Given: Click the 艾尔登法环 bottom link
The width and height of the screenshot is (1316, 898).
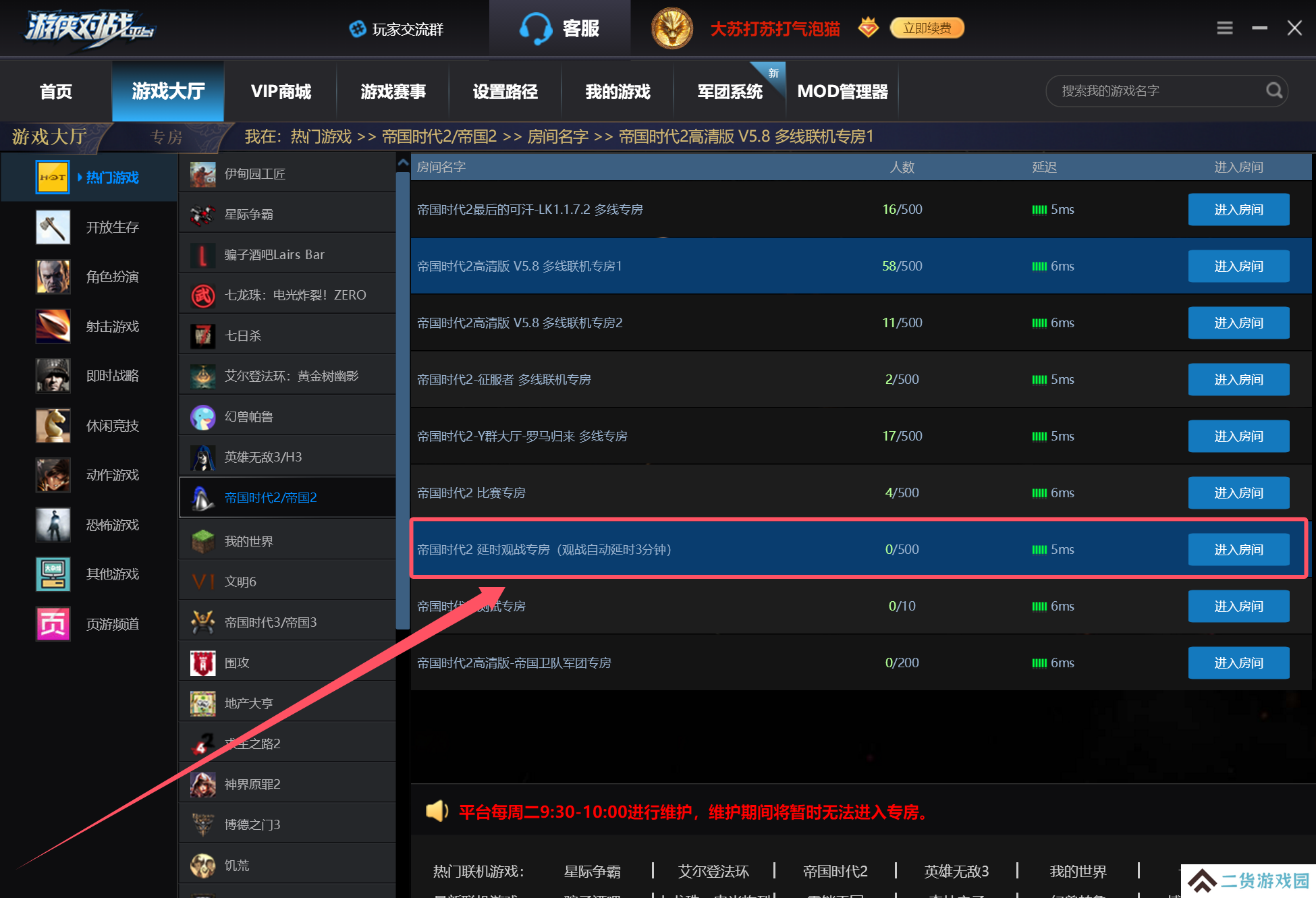Looking at the screenshot, I should [x=713, y=871].
